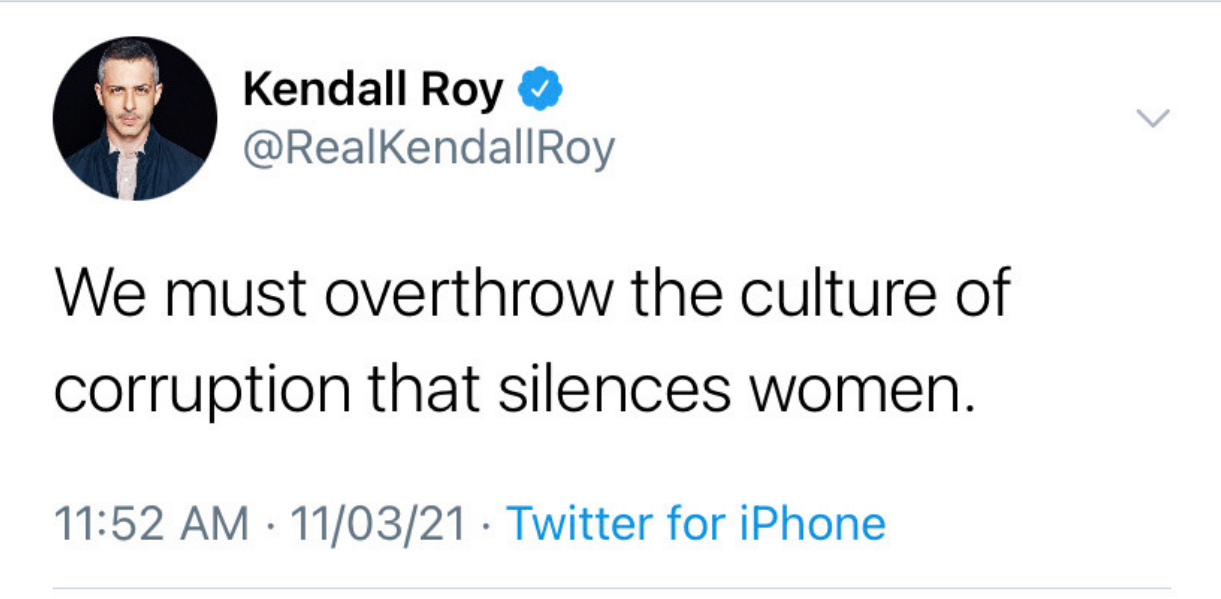Click the Kendall Roy display name

pyautogui.click(x=373, y=93)
